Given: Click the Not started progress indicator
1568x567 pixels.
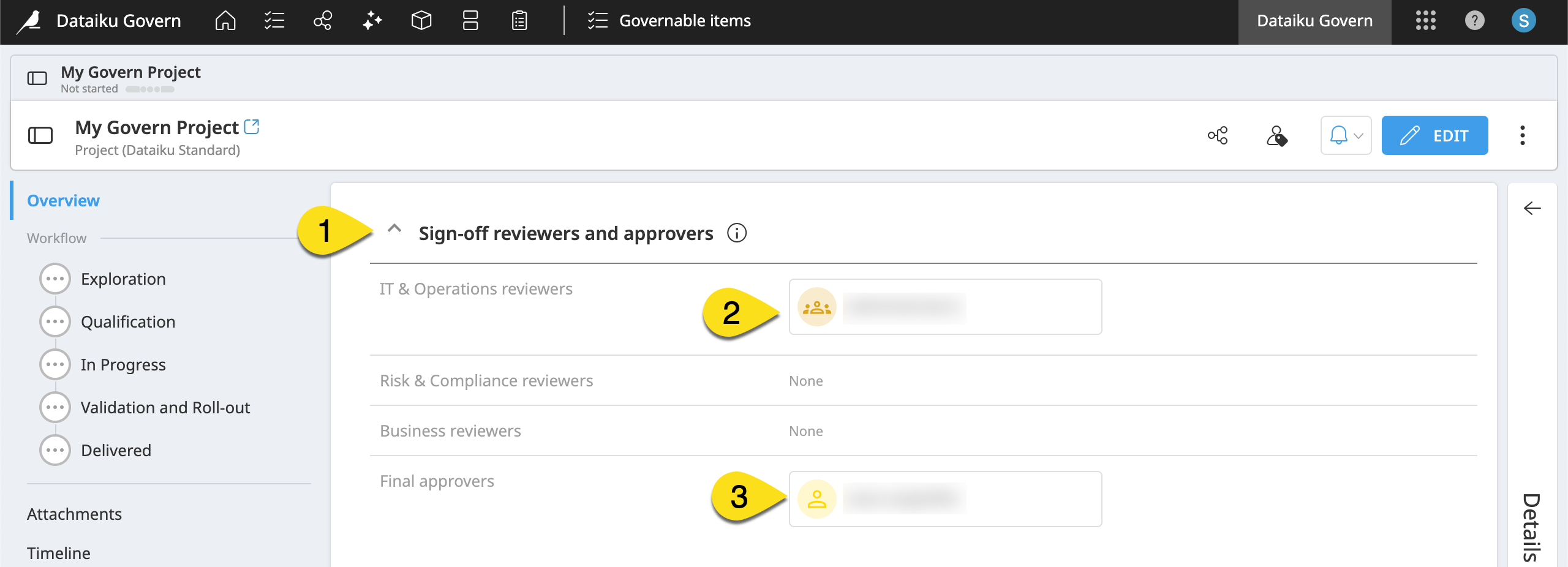Looking at the screenshot, I should pos(150,89).
